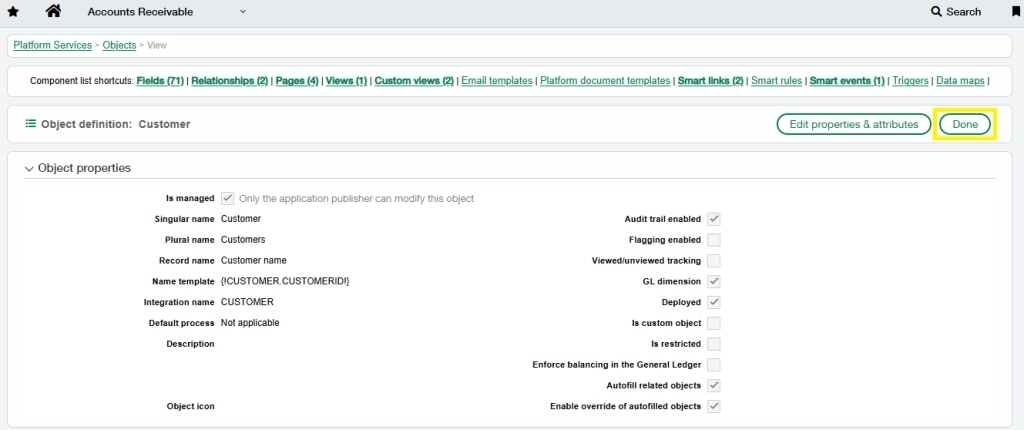Open the Data maps shortcut
This screenshot has width=1024, height=430.
960,81
